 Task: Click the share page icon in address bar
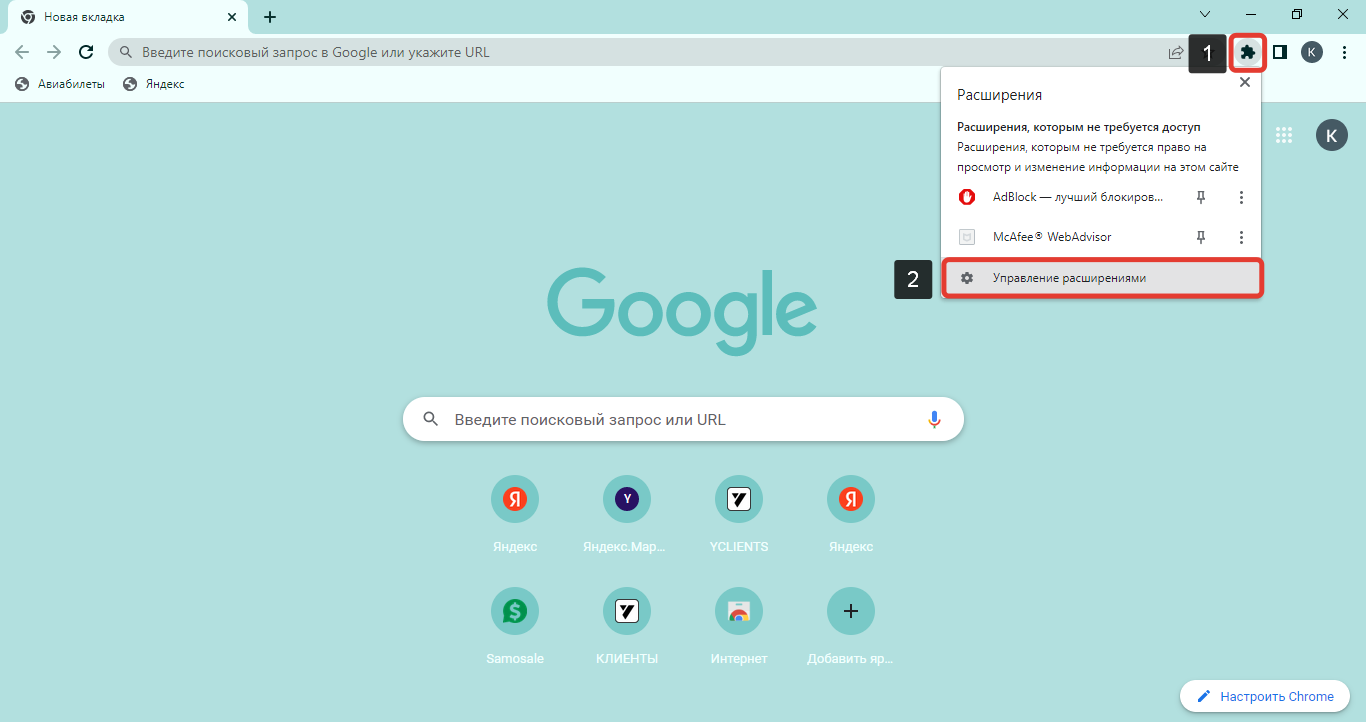tap(1176, 53)
